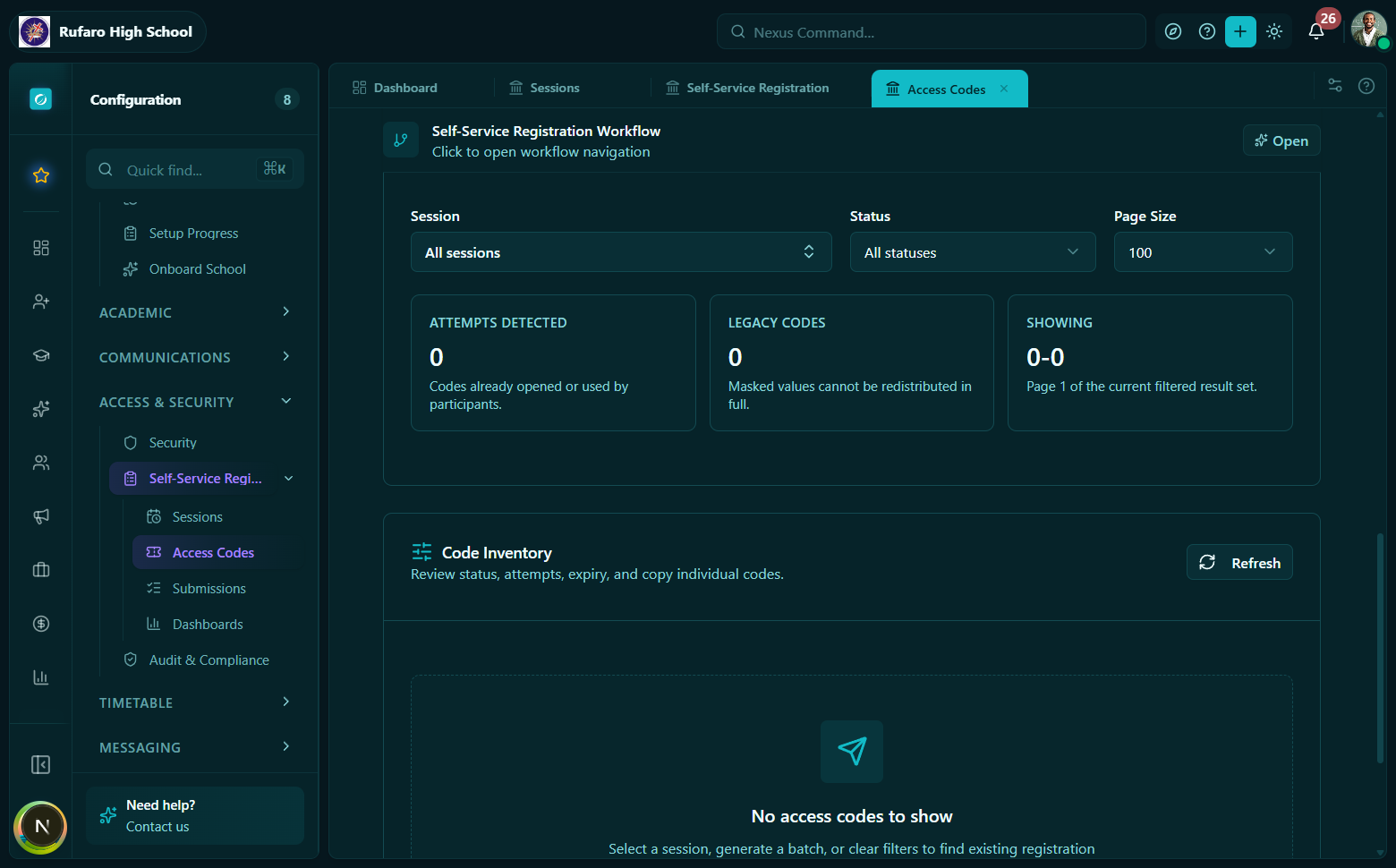Click the Open workflow button
The width and height of the screenshot is (1396, 868).
click(1281, 140)
